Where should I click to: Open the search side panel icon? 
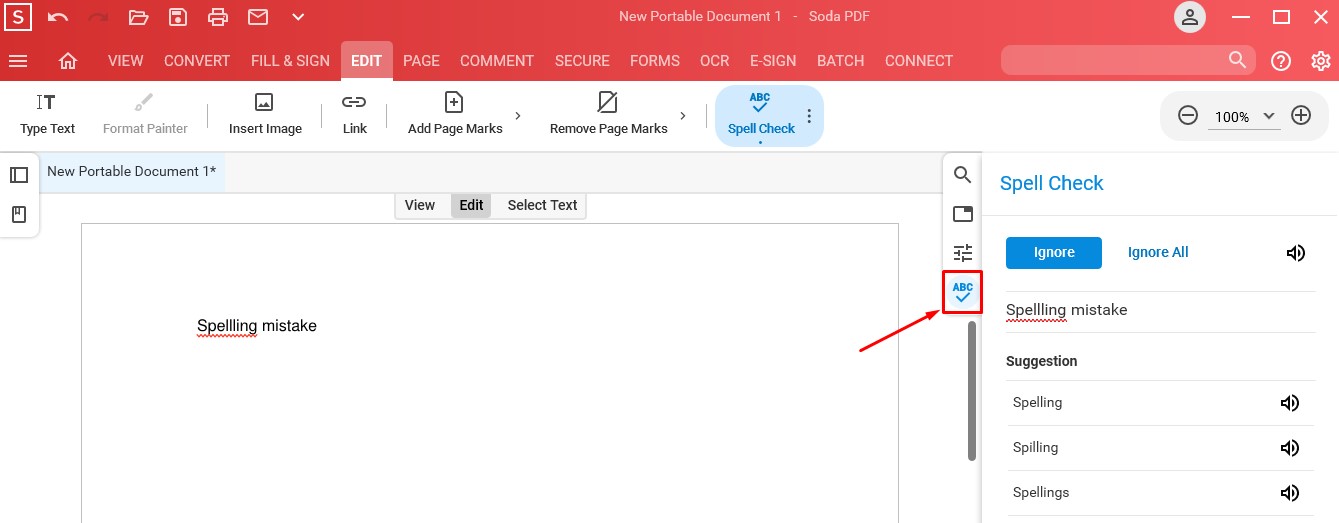(x=962, y=175)
